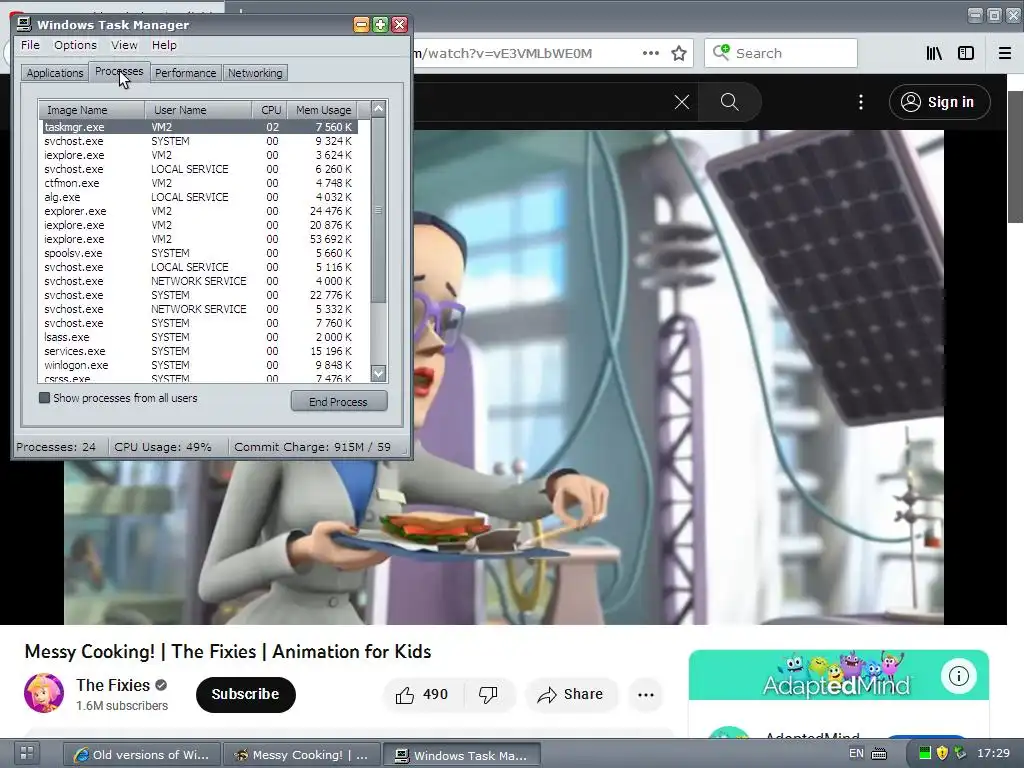
Task: Open the browser hamburger menu
Action: 1005,54
